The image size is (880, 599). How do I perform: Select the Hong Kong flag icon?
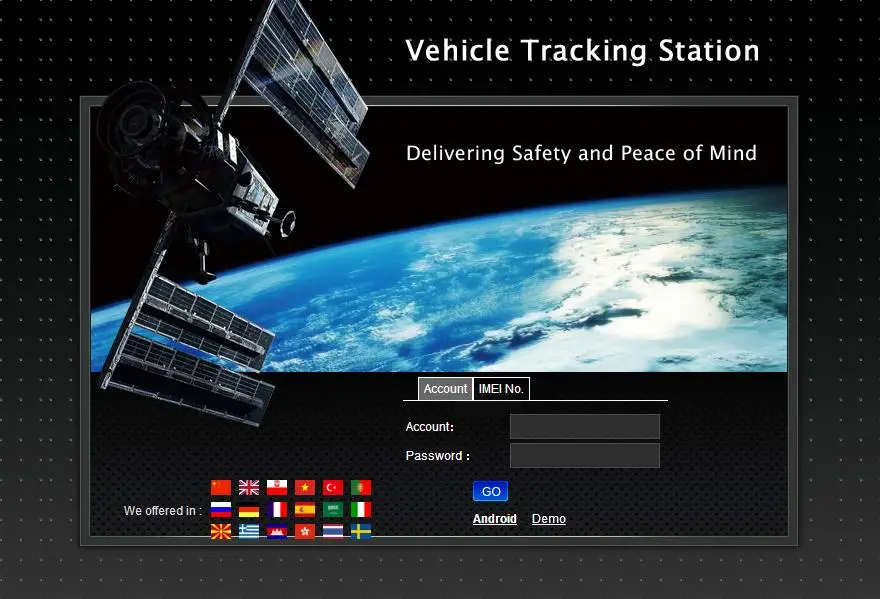point(305,531)
